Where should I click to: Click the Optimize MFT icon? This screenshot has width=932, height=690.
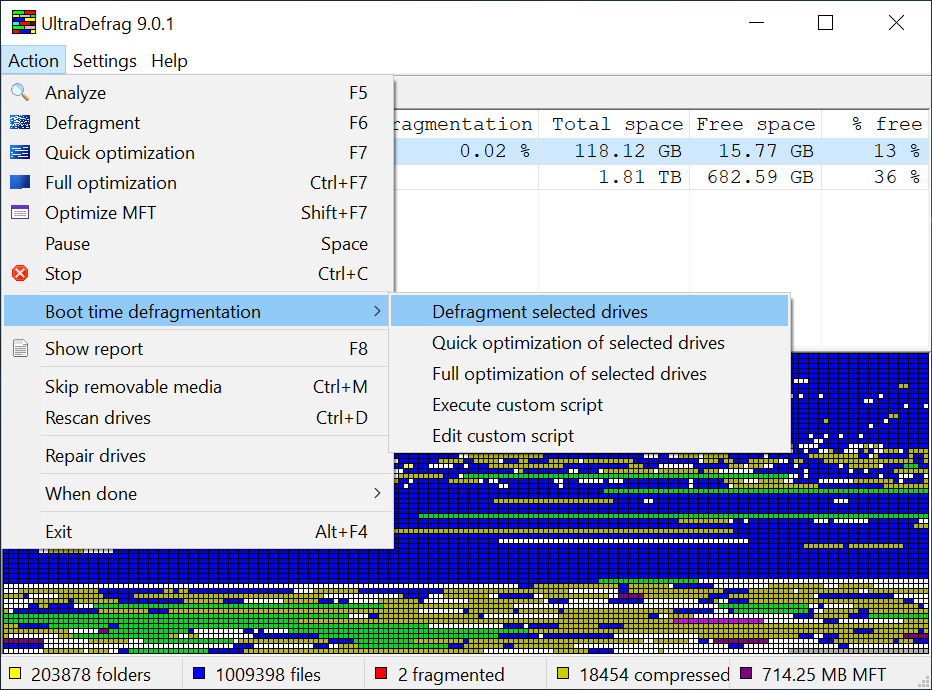point(20,213)
